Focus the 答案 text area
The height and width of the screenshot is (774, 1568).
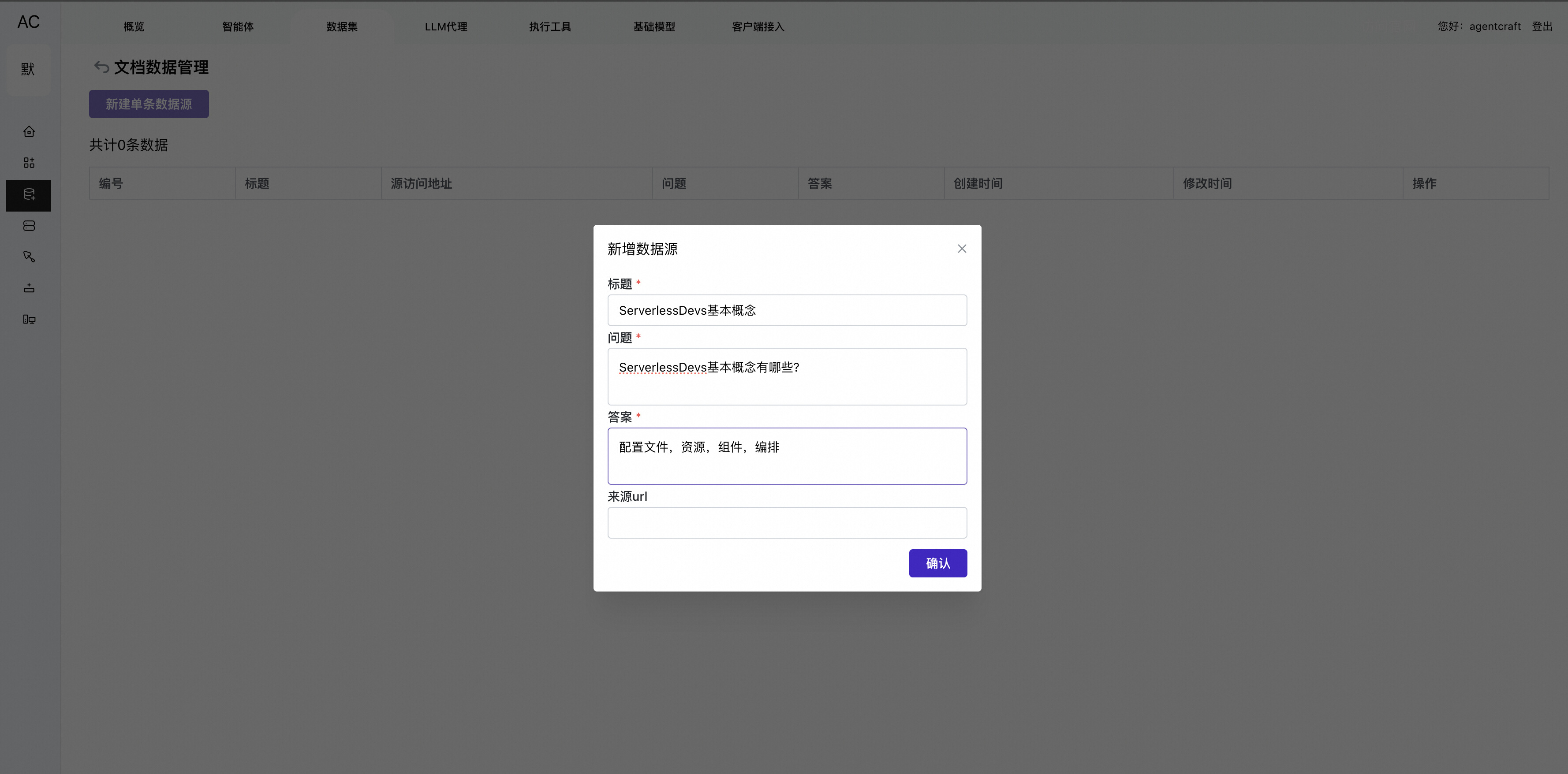pyautogui.click(x=787, y=456)
